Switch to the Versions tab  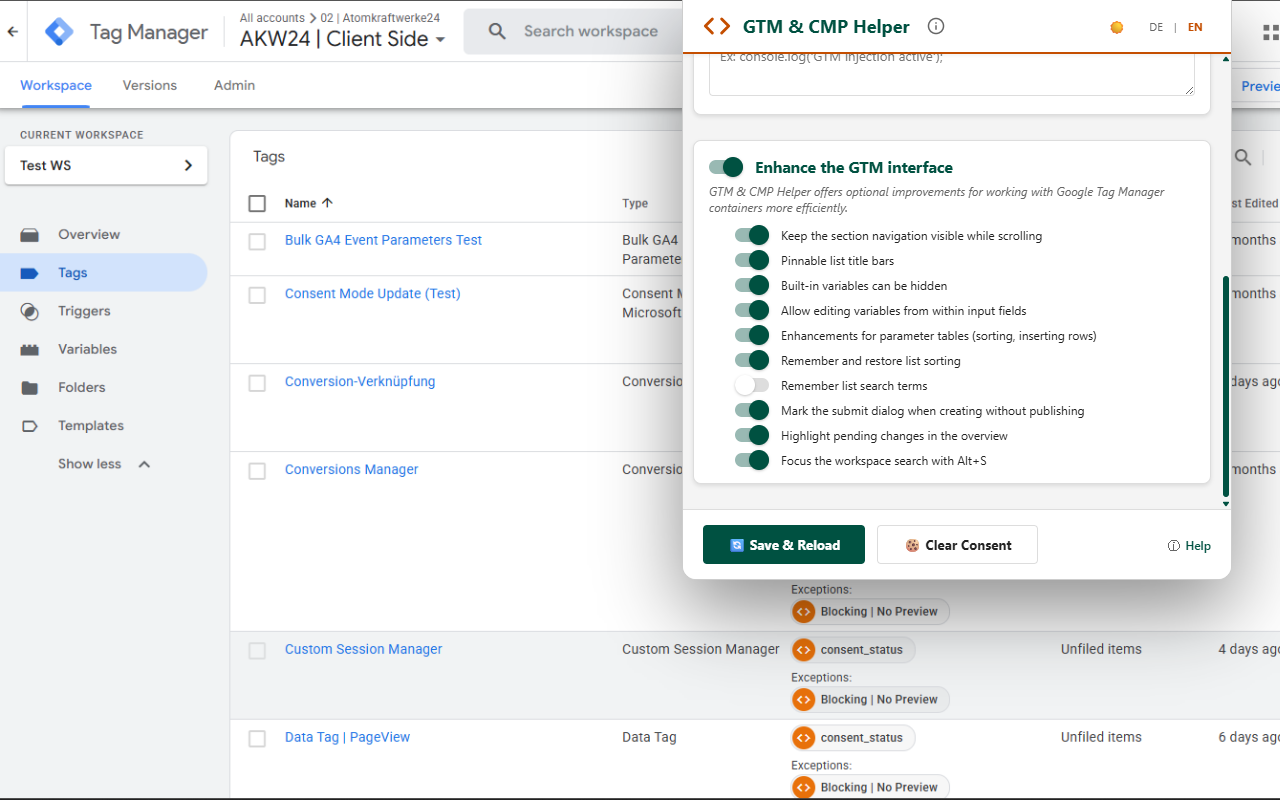pyautogui.click(x=150, y=85)
